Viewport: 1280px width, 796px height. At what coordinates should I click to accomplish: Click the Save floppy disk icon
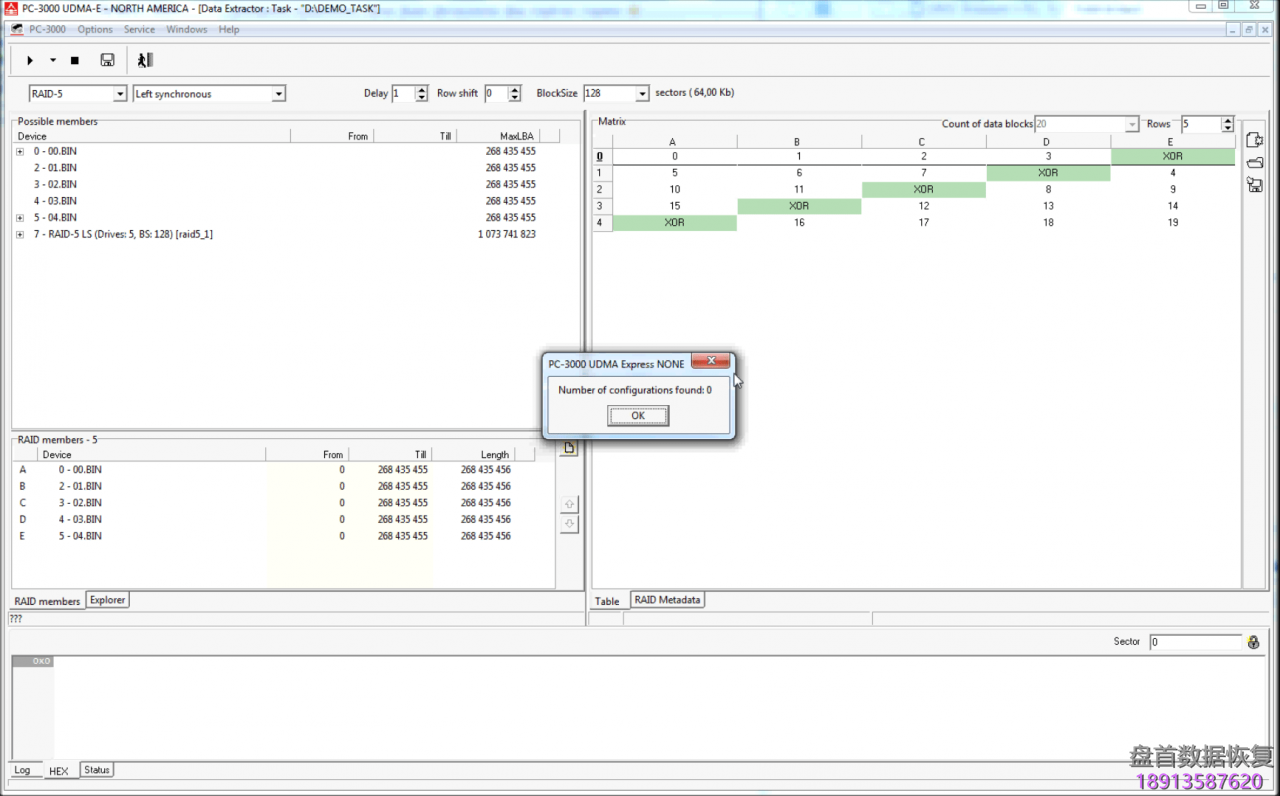107,61
